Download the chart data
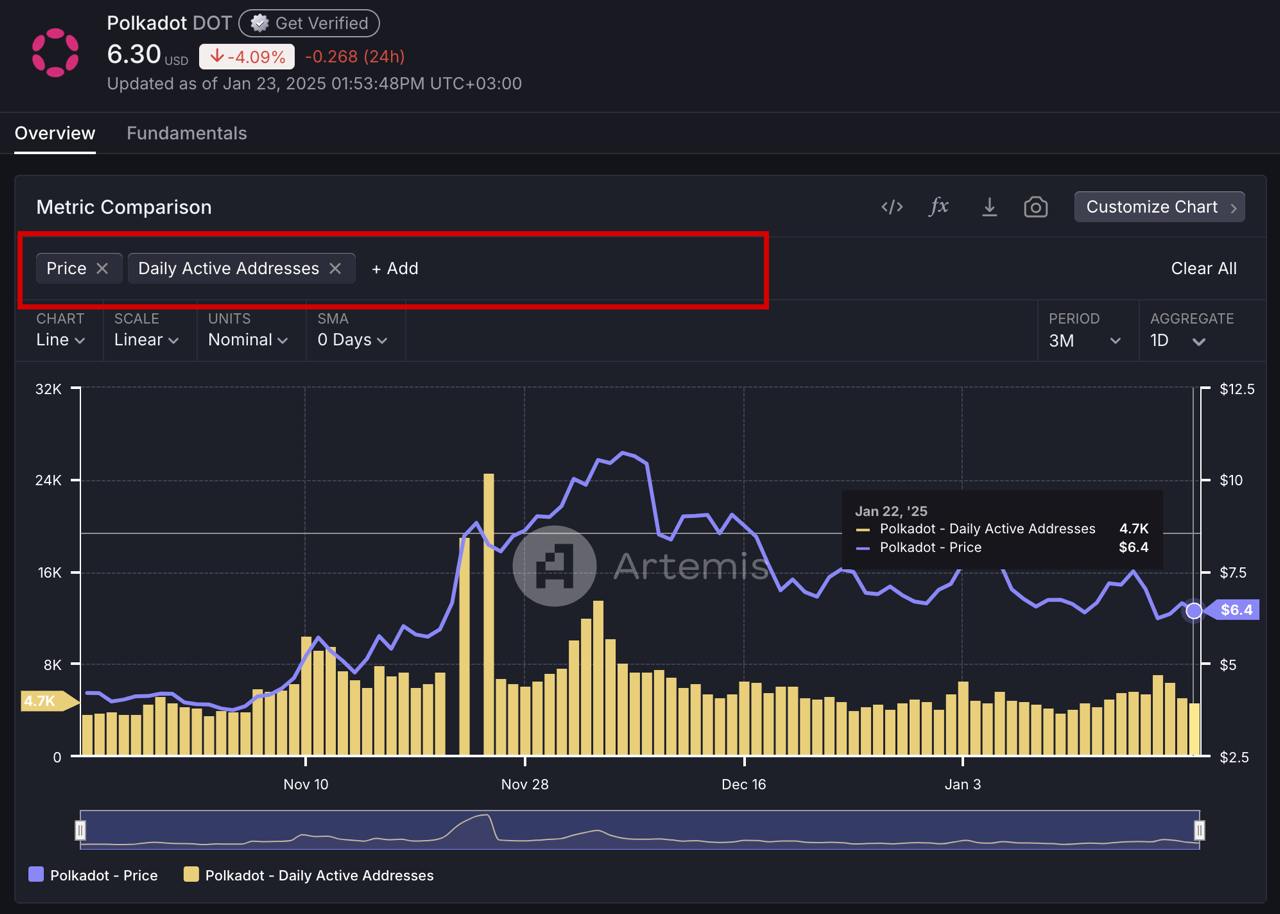Viewport: 1280px width, 914px height. click(989, 207)
